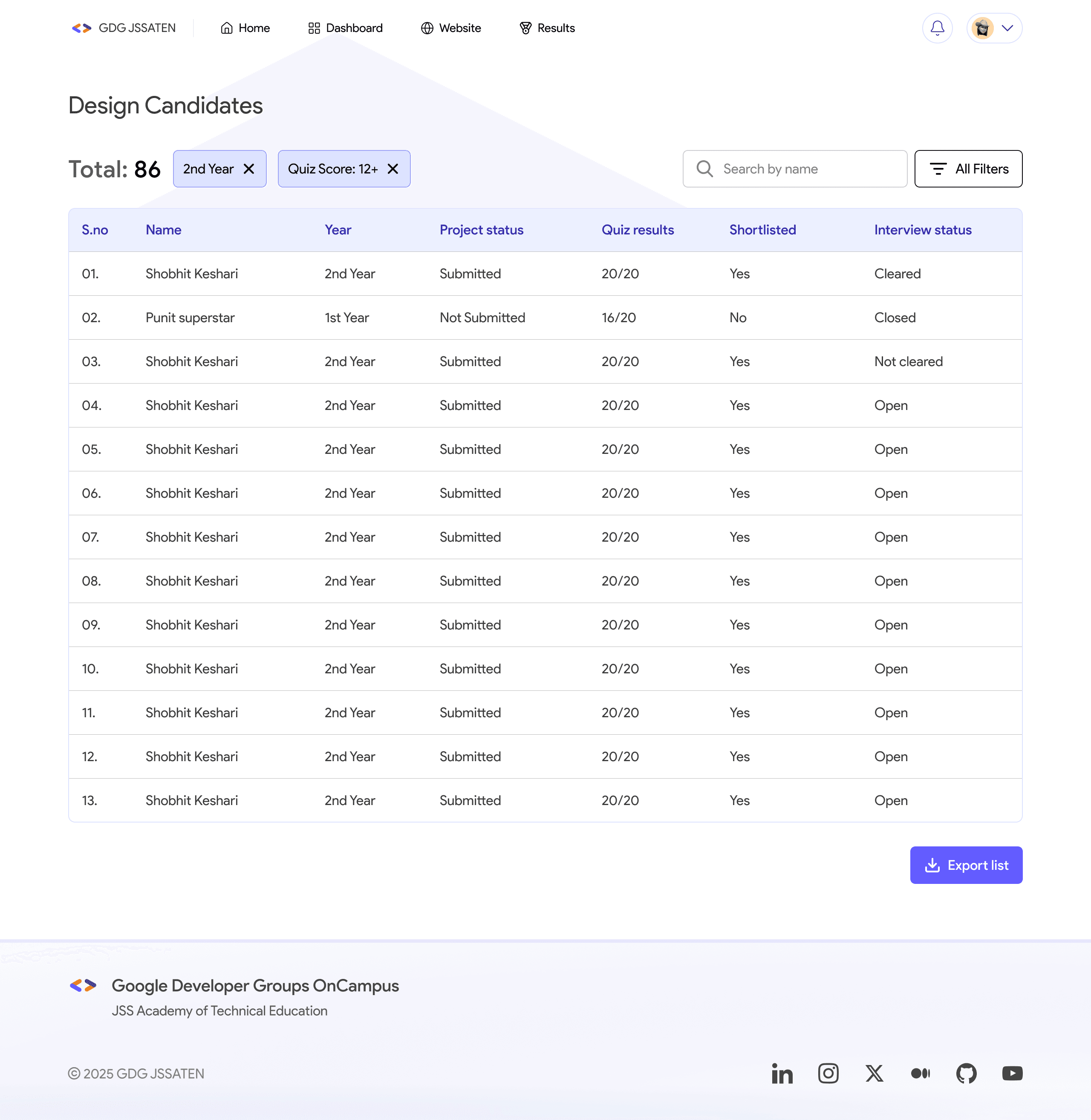The image size is (1091, 1120).
Task: Open YouTube icon in footer
Action: point(1012,1073)
